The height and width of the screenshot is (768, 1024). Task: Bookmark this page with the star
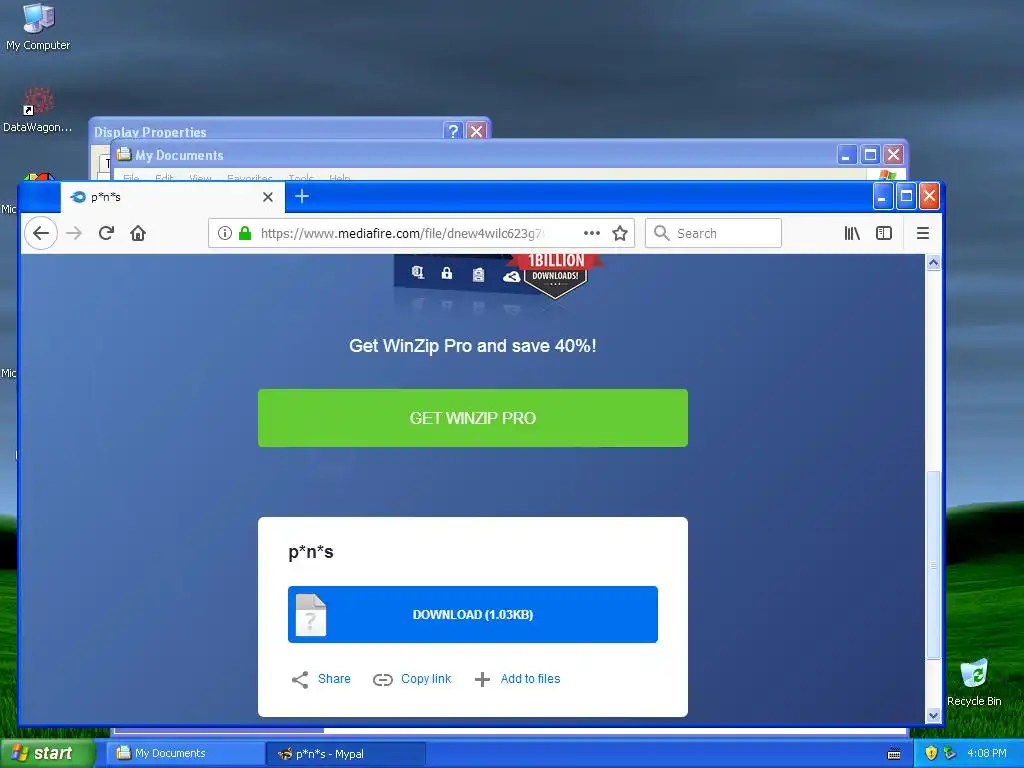620,233
